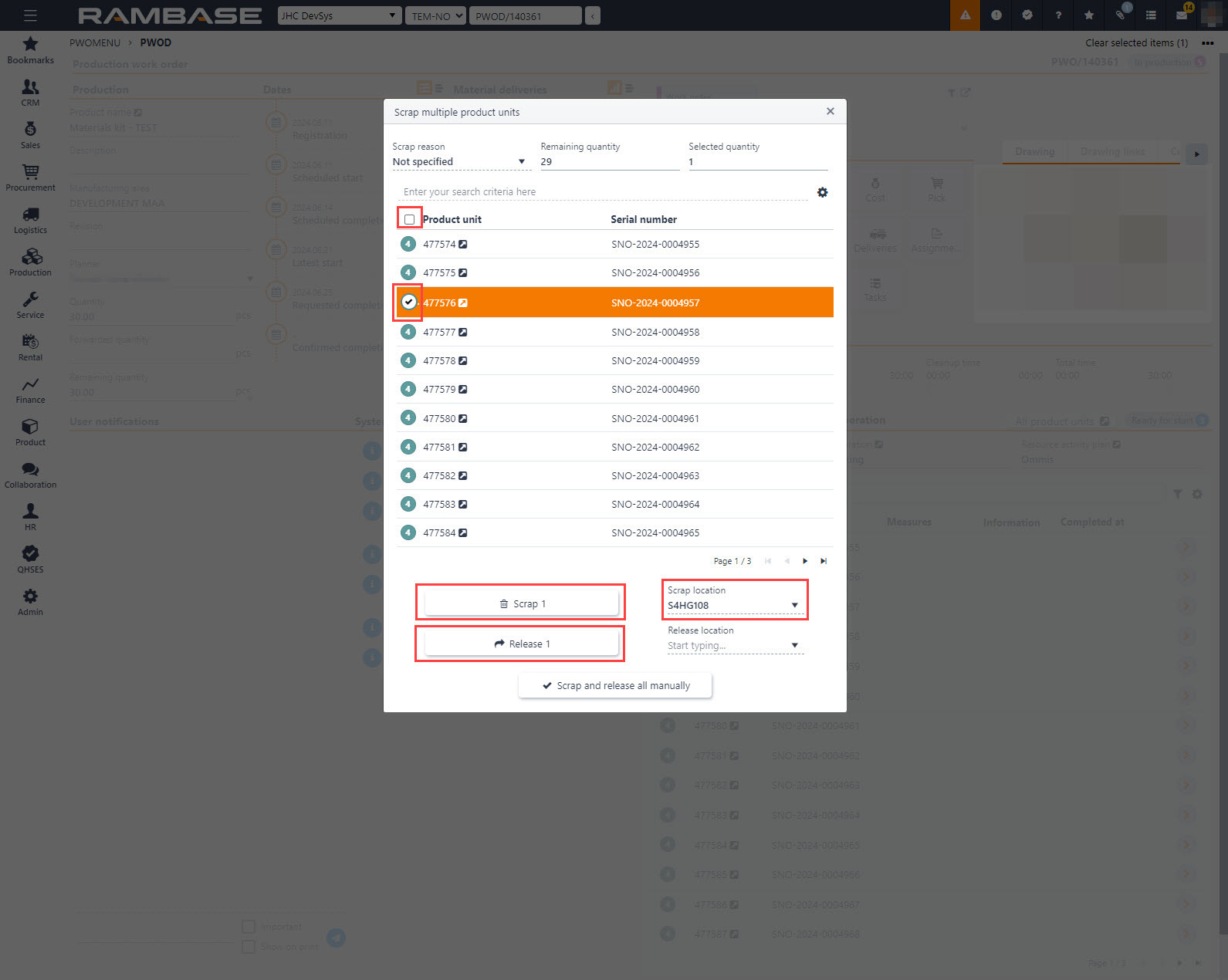Open the Production module in sidebar
The height and width of the screenshot is (980, 1228).
[30, 262]
